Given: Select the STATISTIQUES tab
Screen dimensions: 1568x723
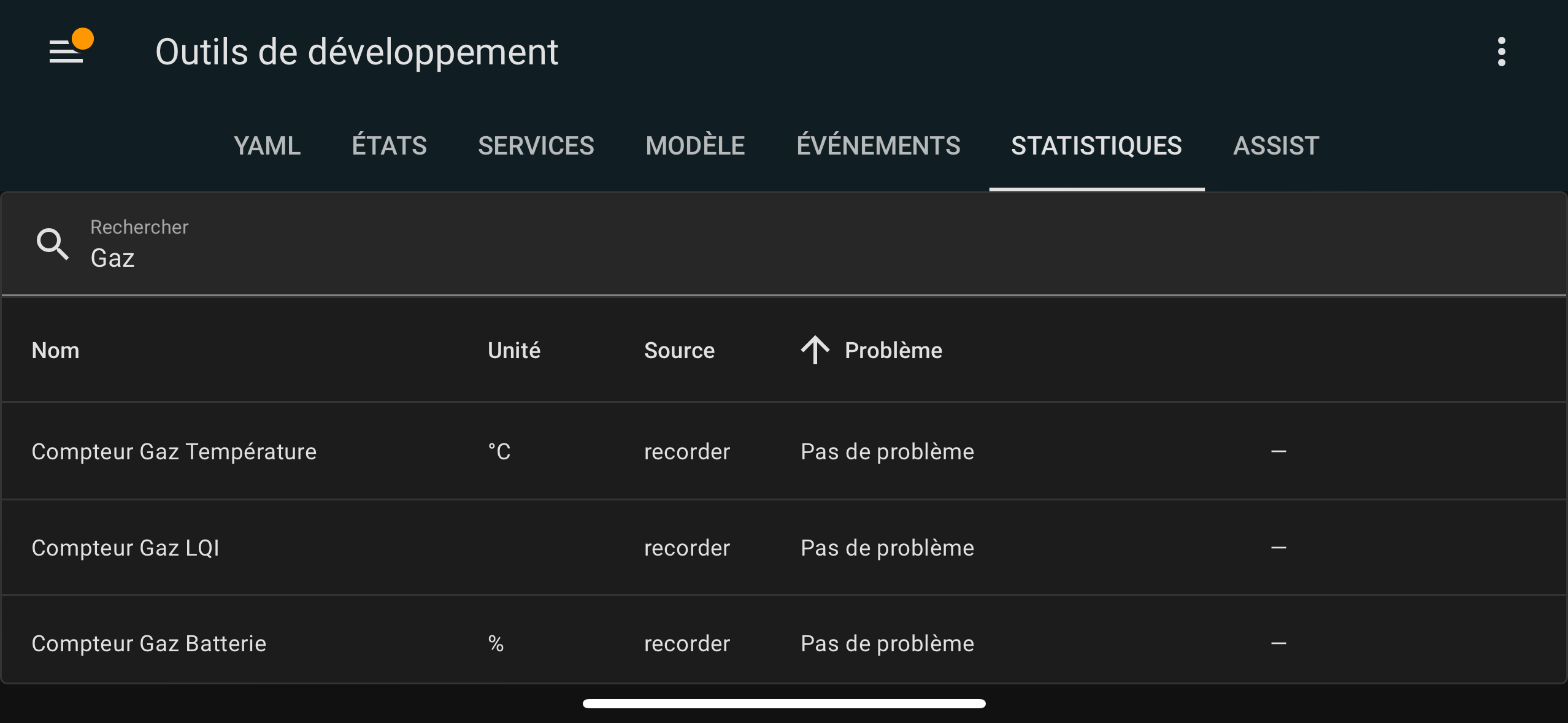Looking at the screenshot, I should pos(1096,146).
